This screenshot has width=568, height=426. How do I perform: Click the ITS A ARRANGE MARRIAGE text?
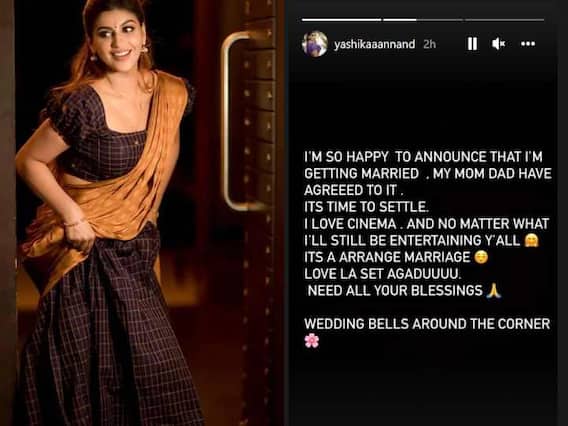(x=387, y=257)
